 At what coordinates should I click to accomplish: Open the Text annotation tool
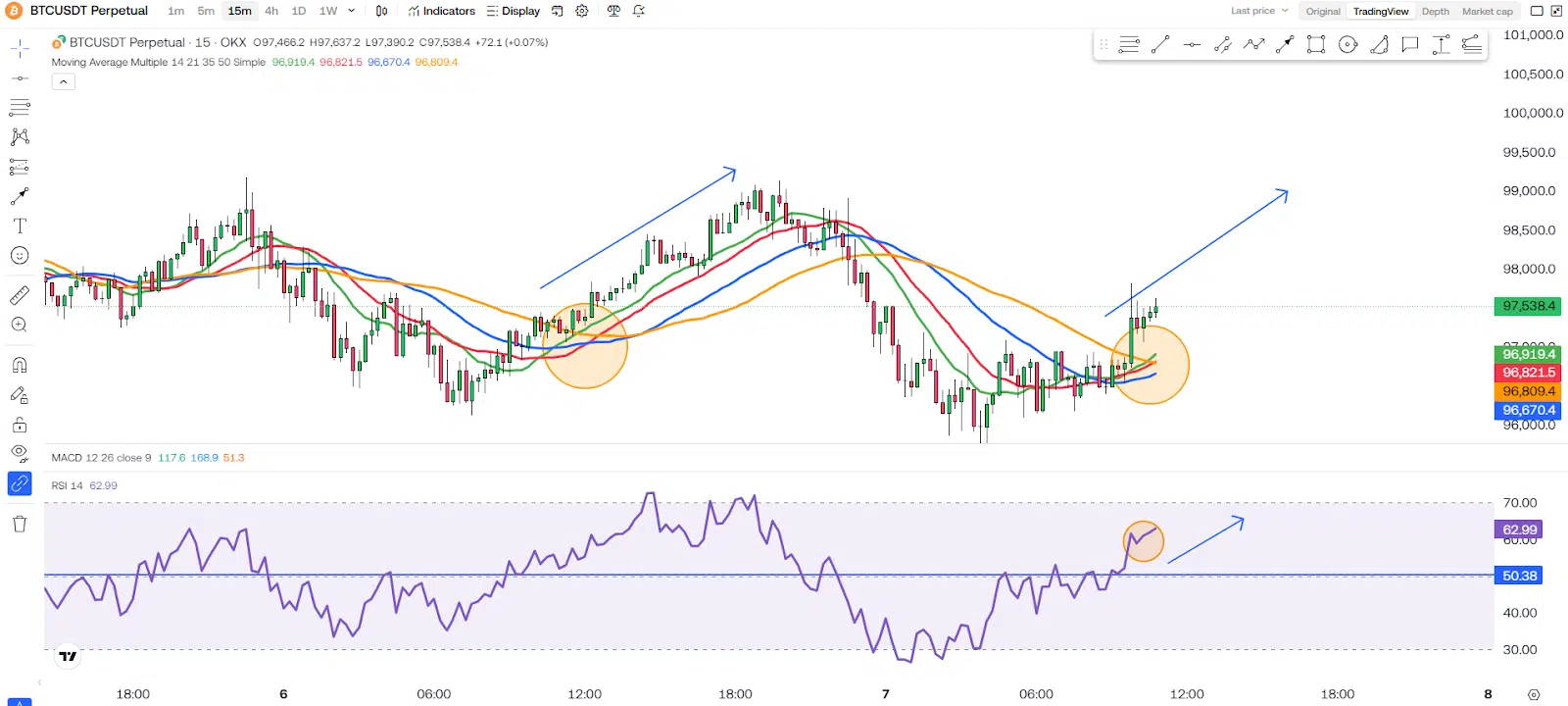click(20, 226)
